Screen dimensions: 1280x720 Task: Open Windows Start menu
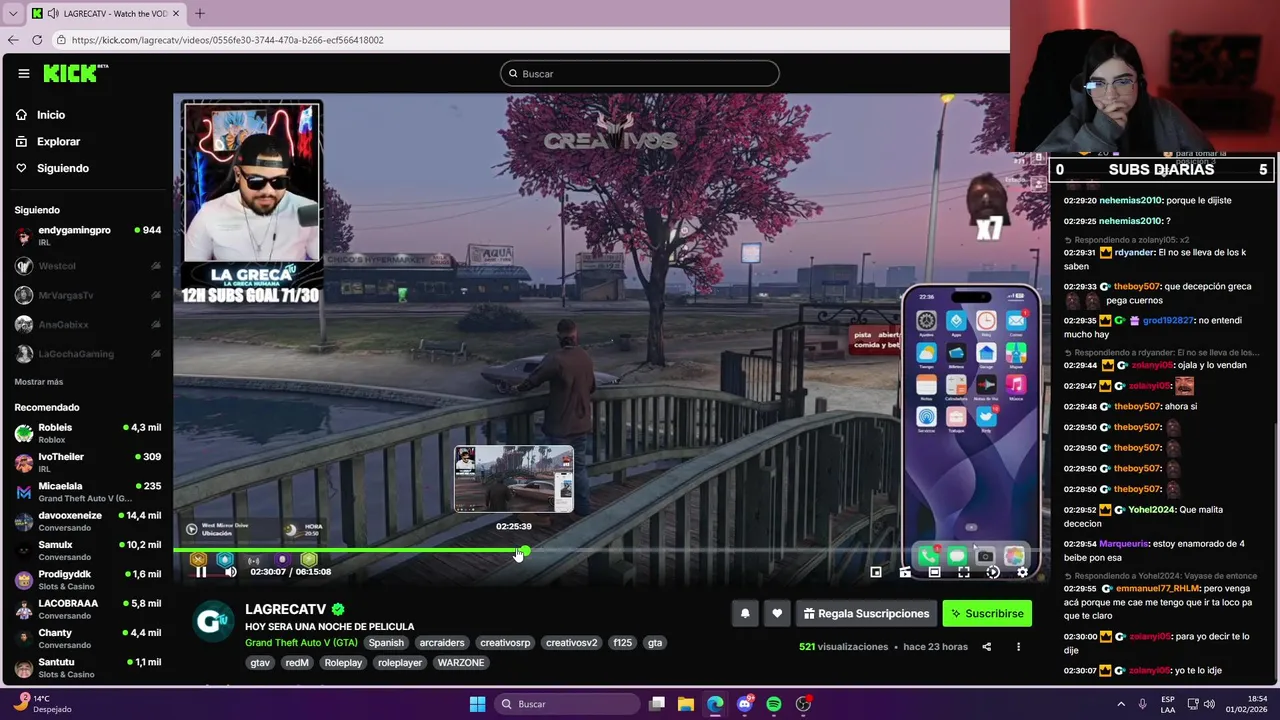click(x=477, y=704)
